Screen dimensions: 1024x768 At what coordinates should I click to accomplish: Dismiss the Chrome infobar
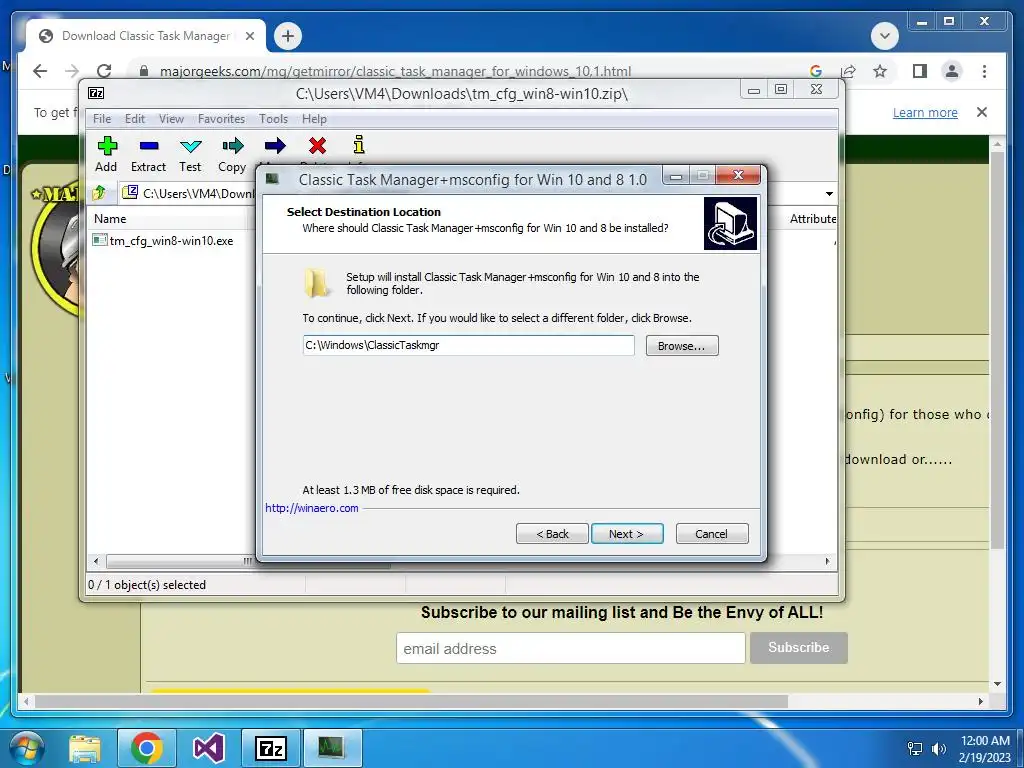982,112
